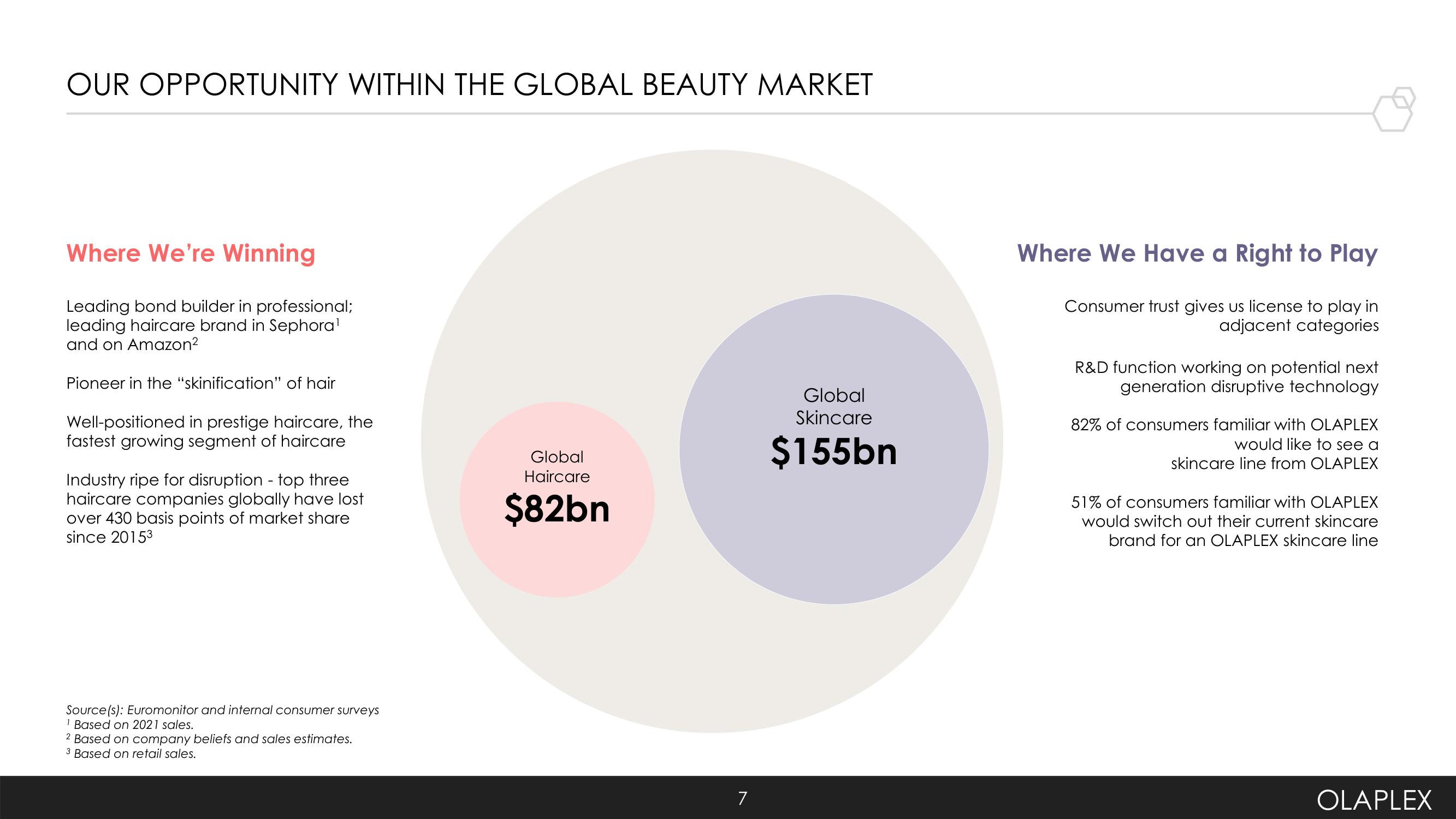Click the '$82bn' haircare figure
This screenshot has height=819, width=1456.
(x=557, y=509)
